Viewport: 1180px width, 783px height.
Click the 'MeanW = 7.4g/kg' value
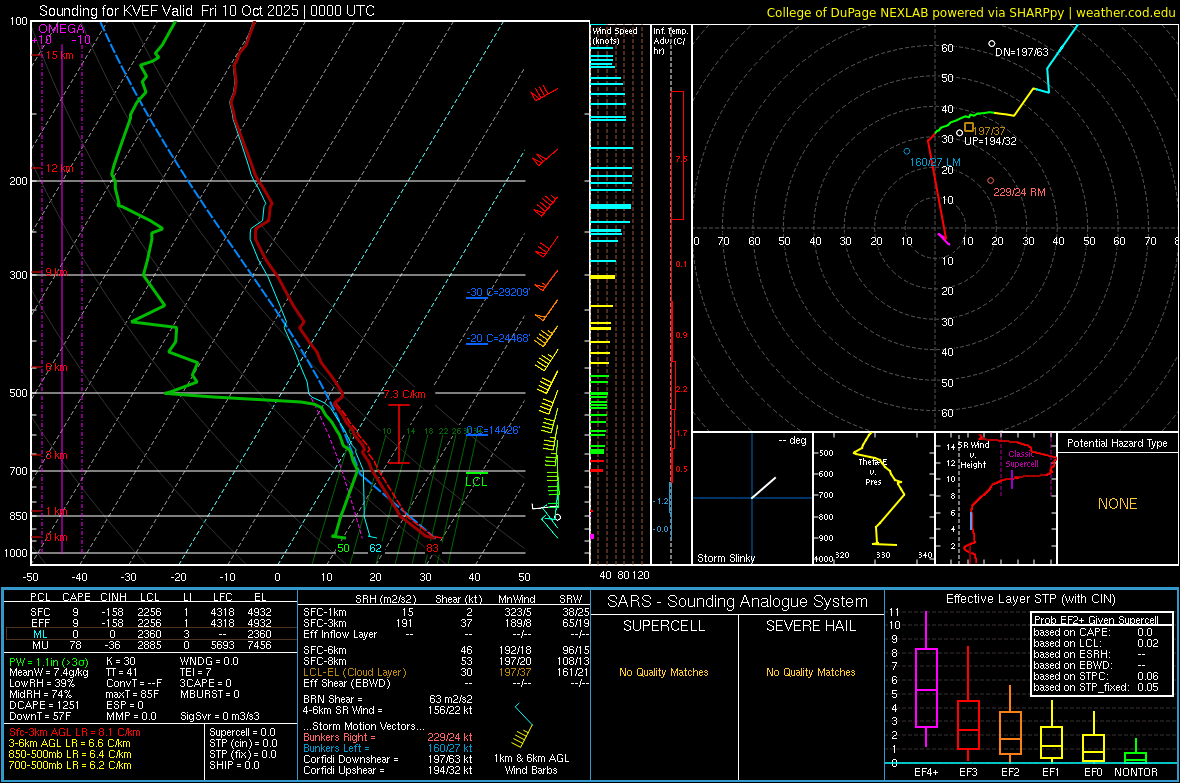pos(48,672)
